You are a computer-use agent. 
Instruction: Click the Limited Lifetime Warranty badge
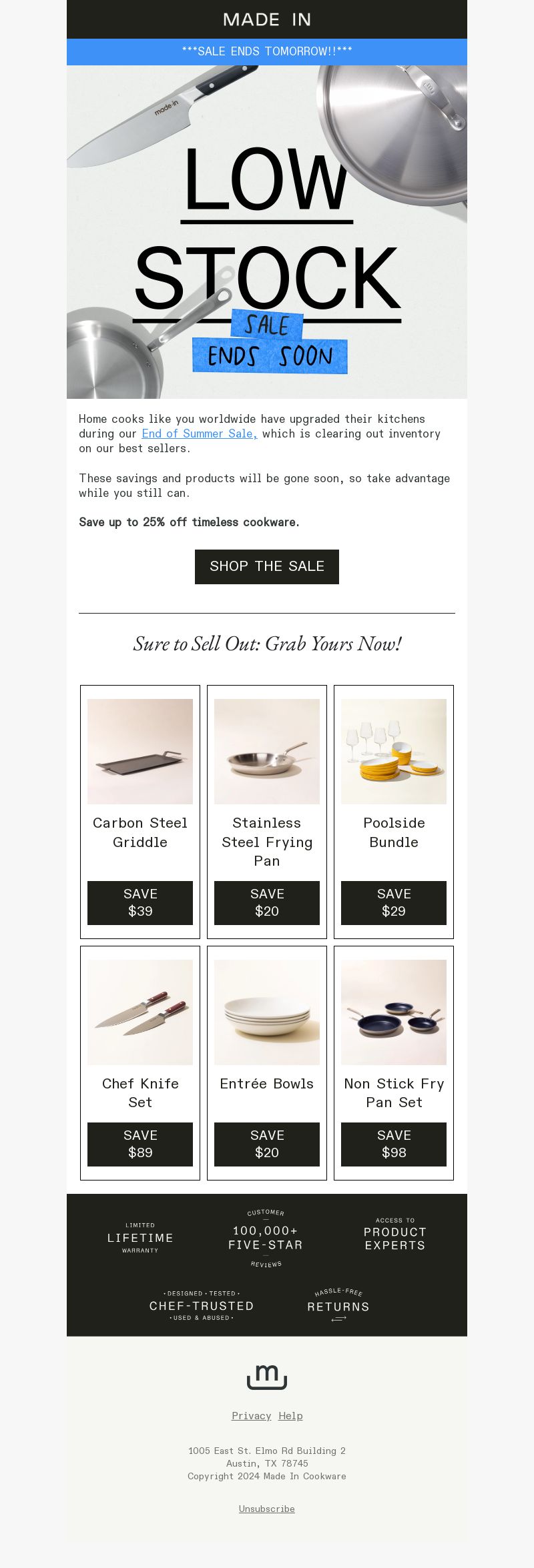tap(140, 1238)
